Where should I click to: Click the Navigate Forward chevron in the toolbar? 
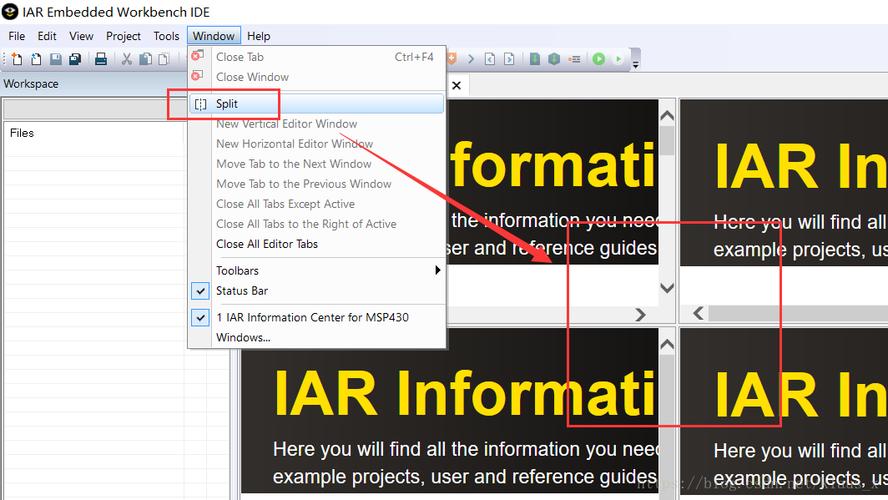coord(471,59)
